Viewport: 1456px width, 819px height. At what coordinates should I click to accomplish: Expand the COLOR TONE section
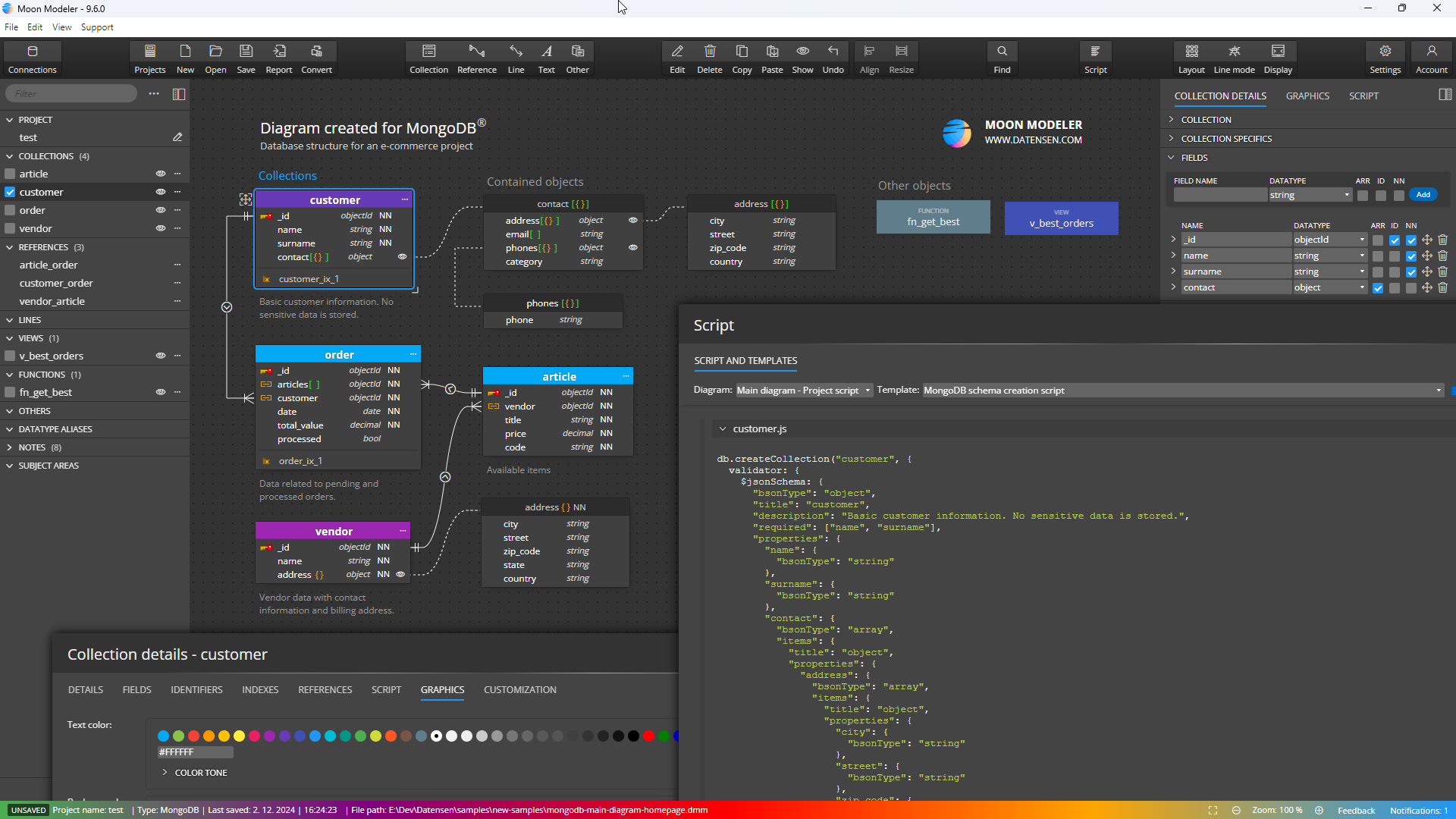(x=165, y=773)
